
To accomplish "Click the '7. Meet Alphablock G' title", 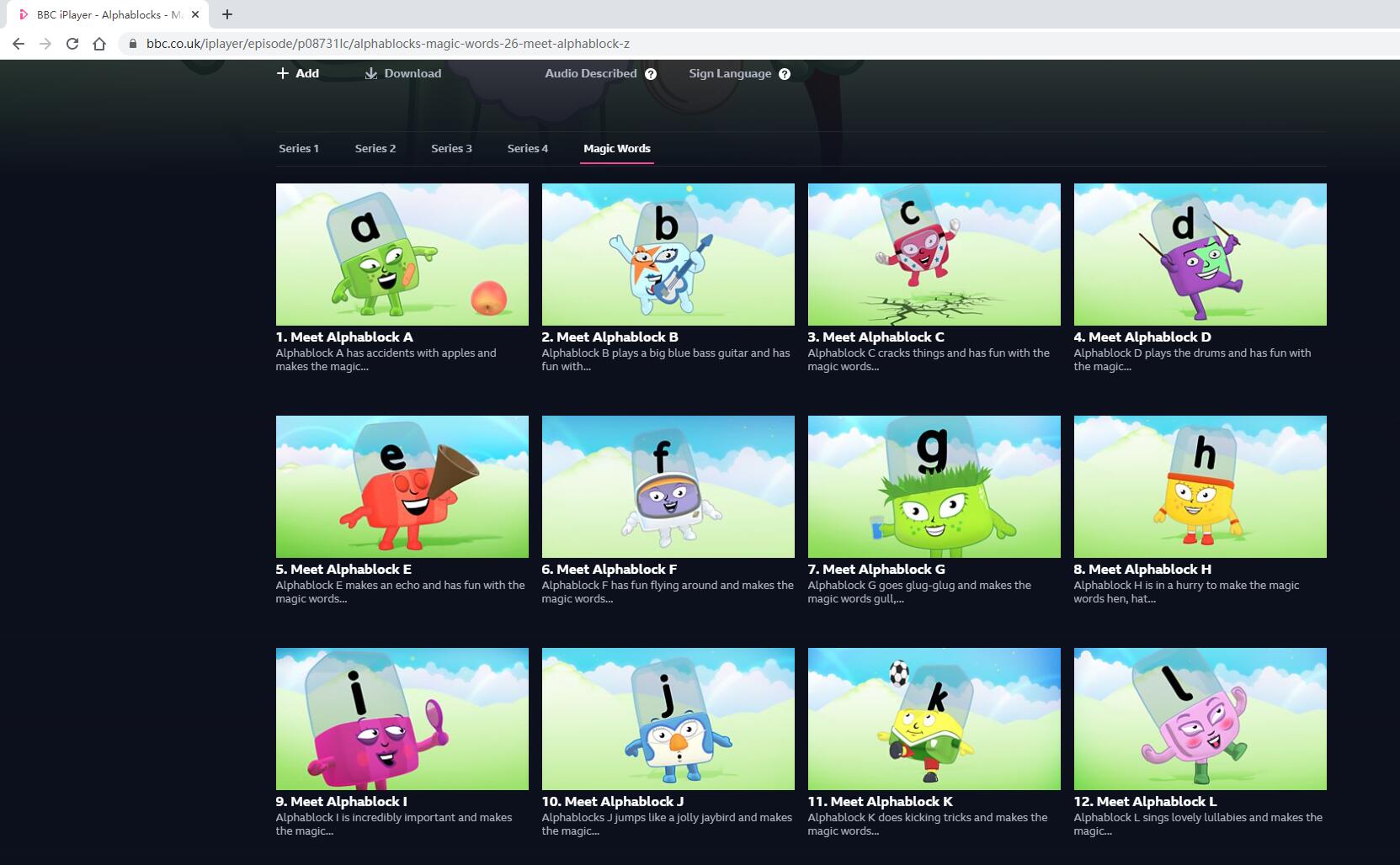I will 876,569.
